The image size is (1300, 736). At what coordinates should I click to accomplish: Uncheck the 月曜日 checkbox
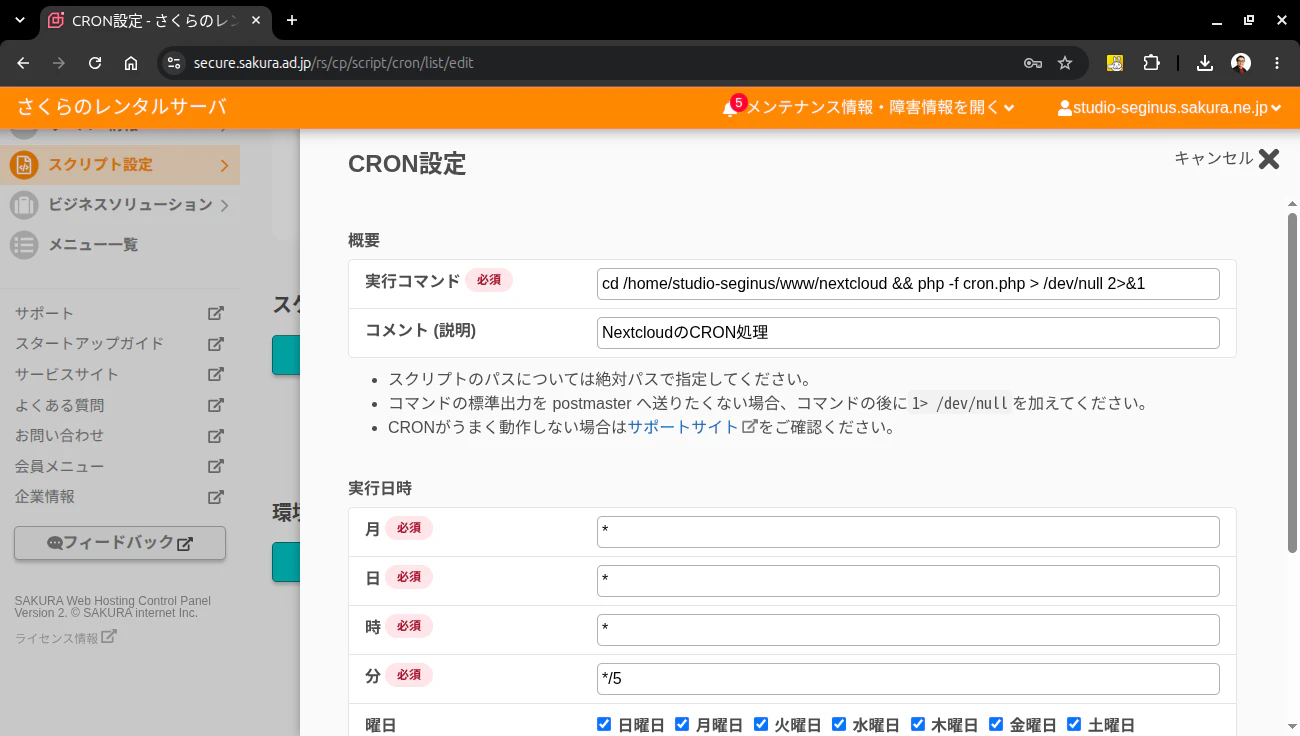pyautogui.click(x=682, y=724)
